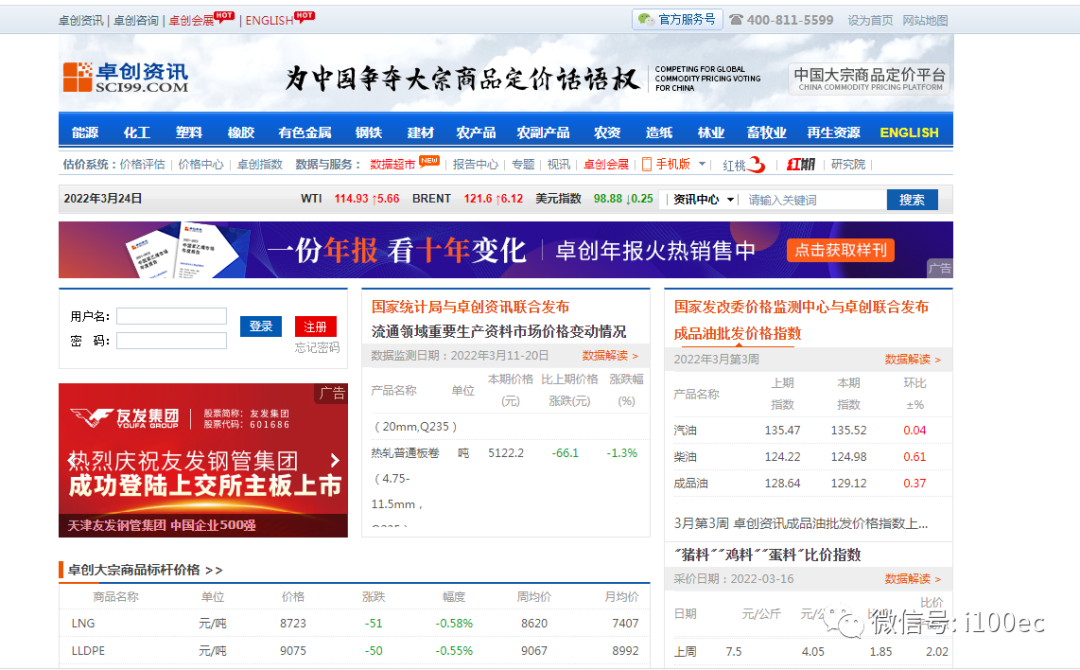Click the WTI price 114.93

[351, 198]
